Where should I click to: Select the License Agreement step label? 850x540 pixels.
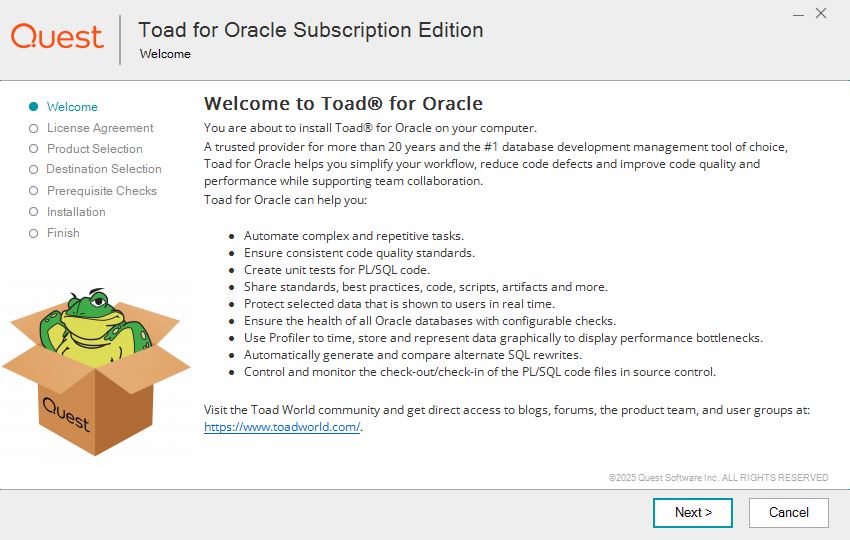(100, 128)
